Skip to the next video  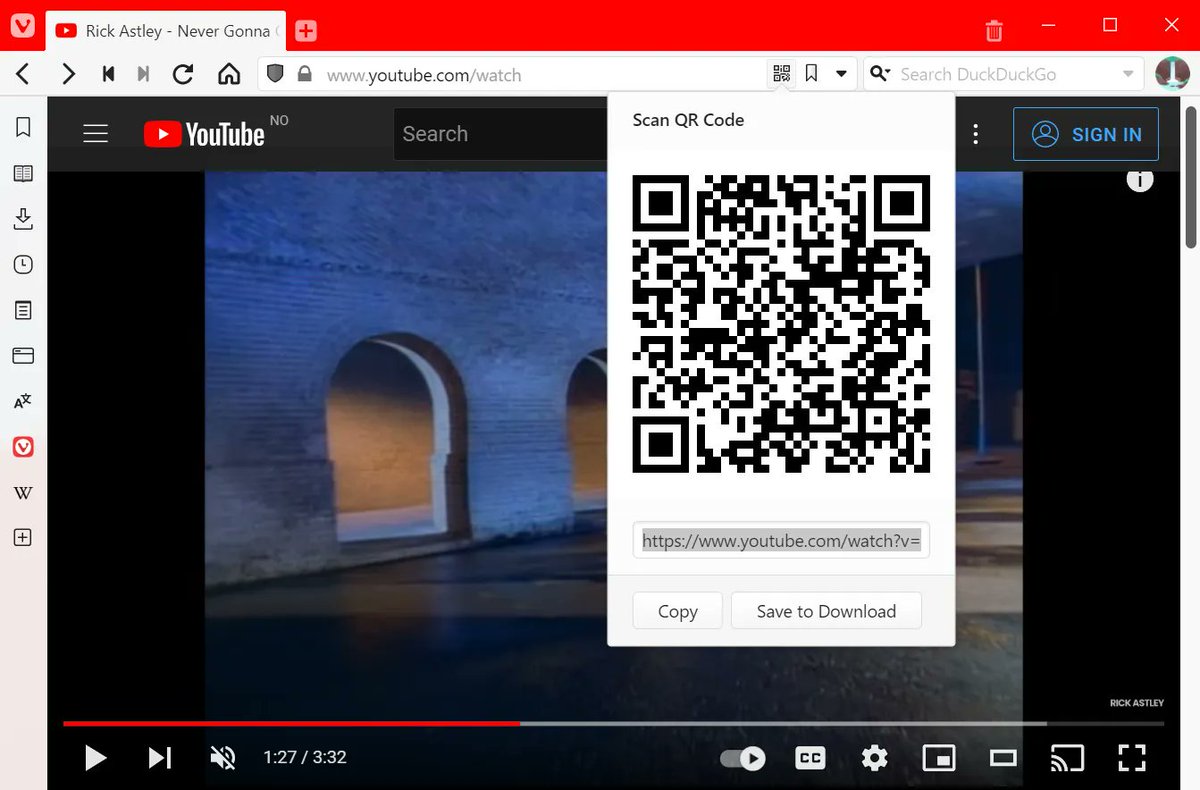coord(160,758)
